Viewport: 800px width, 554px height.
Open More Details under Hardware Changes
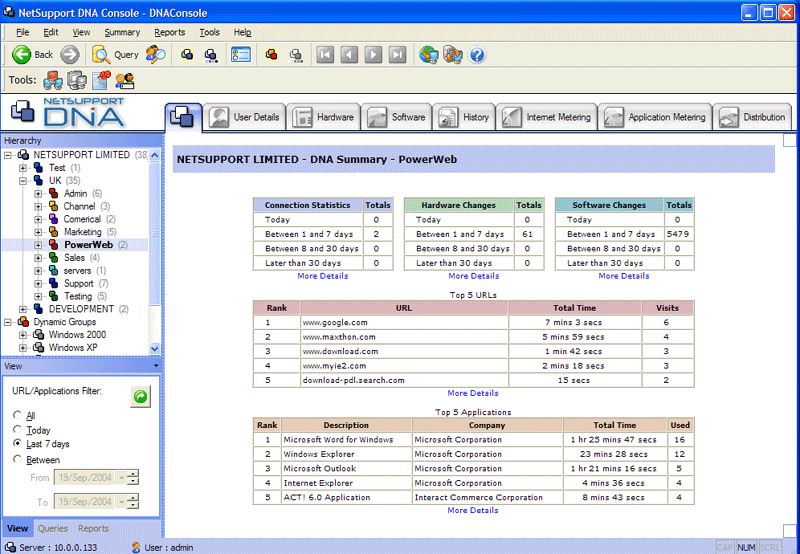(473, 276)
